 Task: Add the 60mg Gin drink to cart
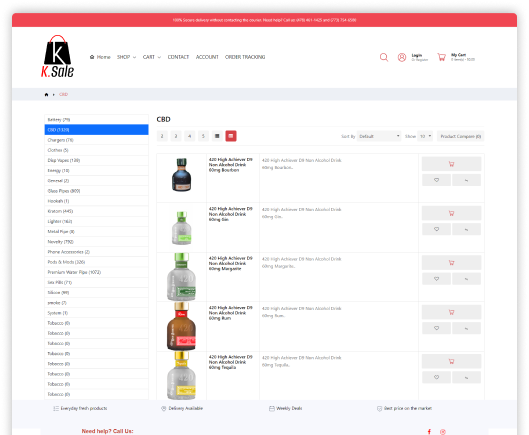point(451,213)
